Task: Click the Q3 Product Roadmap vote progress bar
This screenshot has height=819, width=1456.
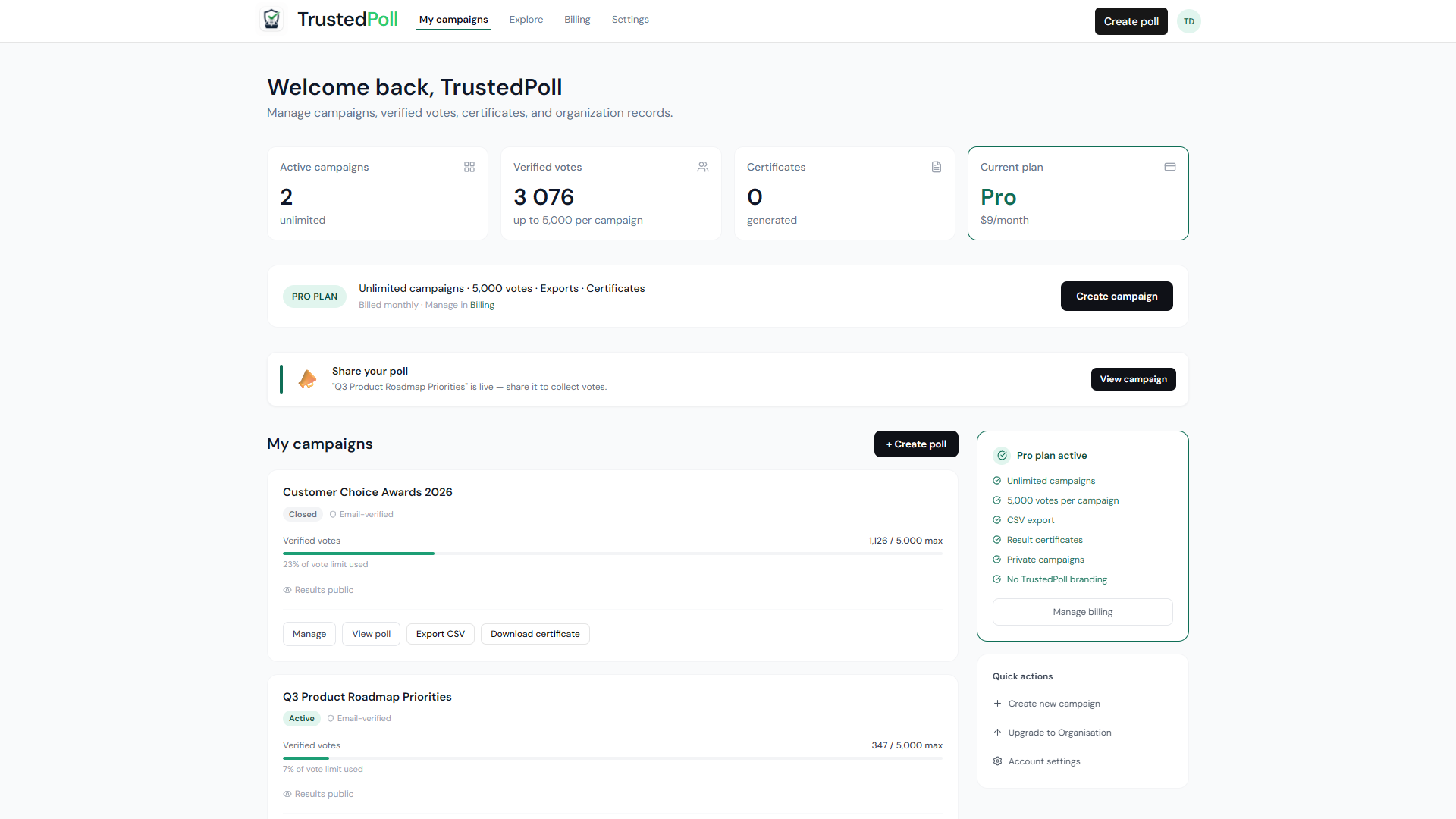Action: tap(613, 758)
